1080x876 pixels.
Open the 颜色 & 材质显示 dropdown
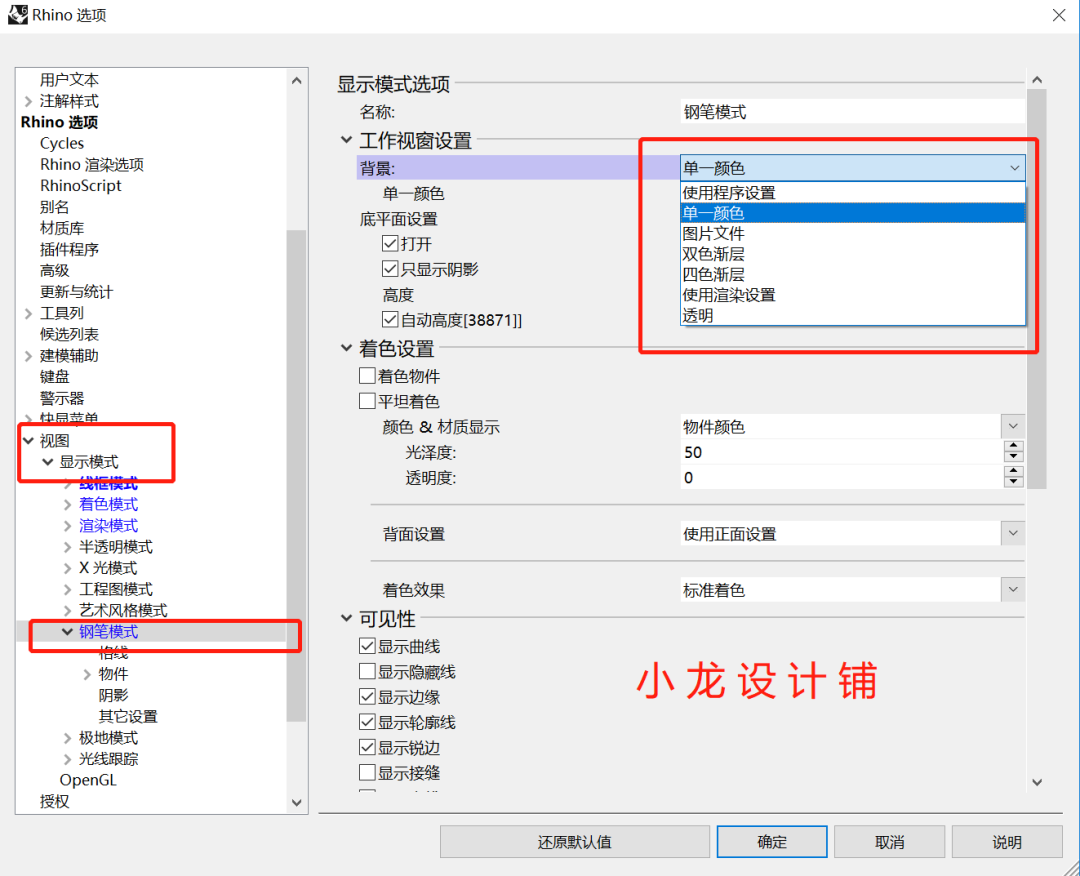(1012, 426)
